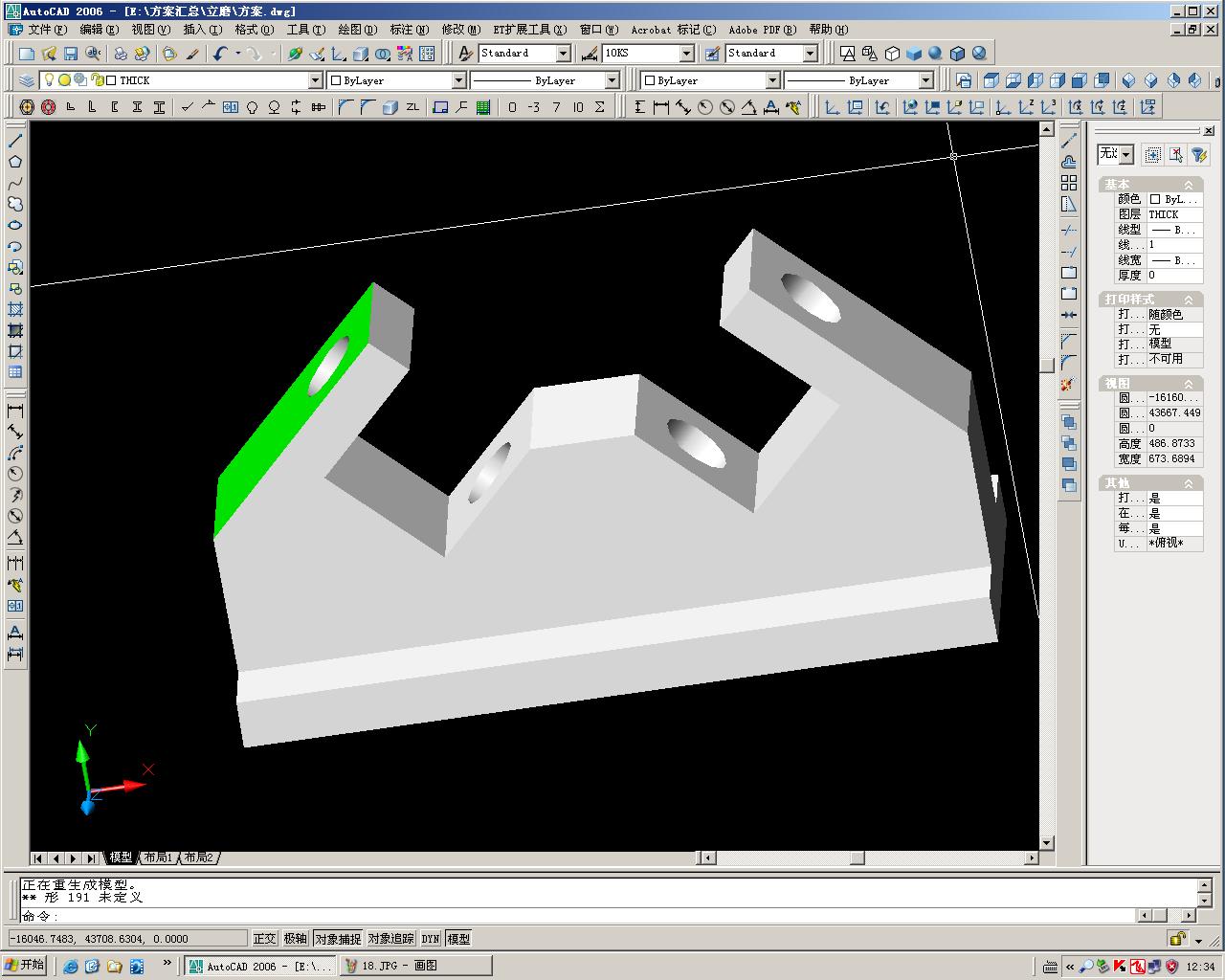The width and height of the screenshot is (1225, 980).
Task: Click the Top View cube icon
Action: [x=991, y=80]
